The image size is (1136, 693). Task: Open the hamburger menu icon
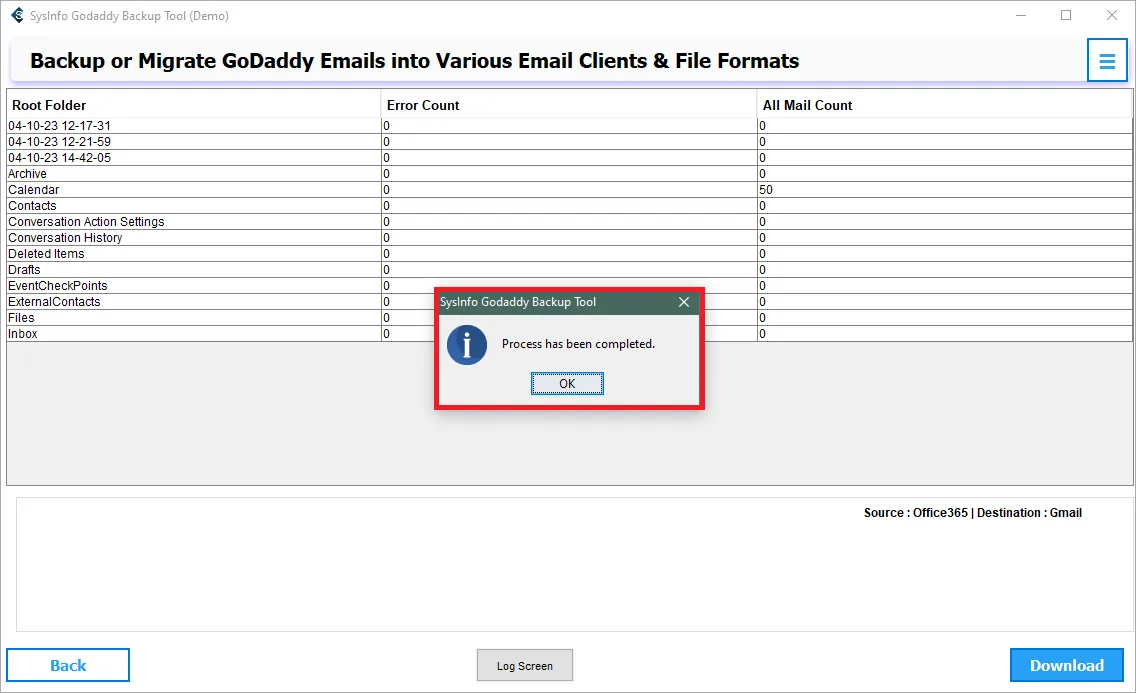pos(1106,61)
